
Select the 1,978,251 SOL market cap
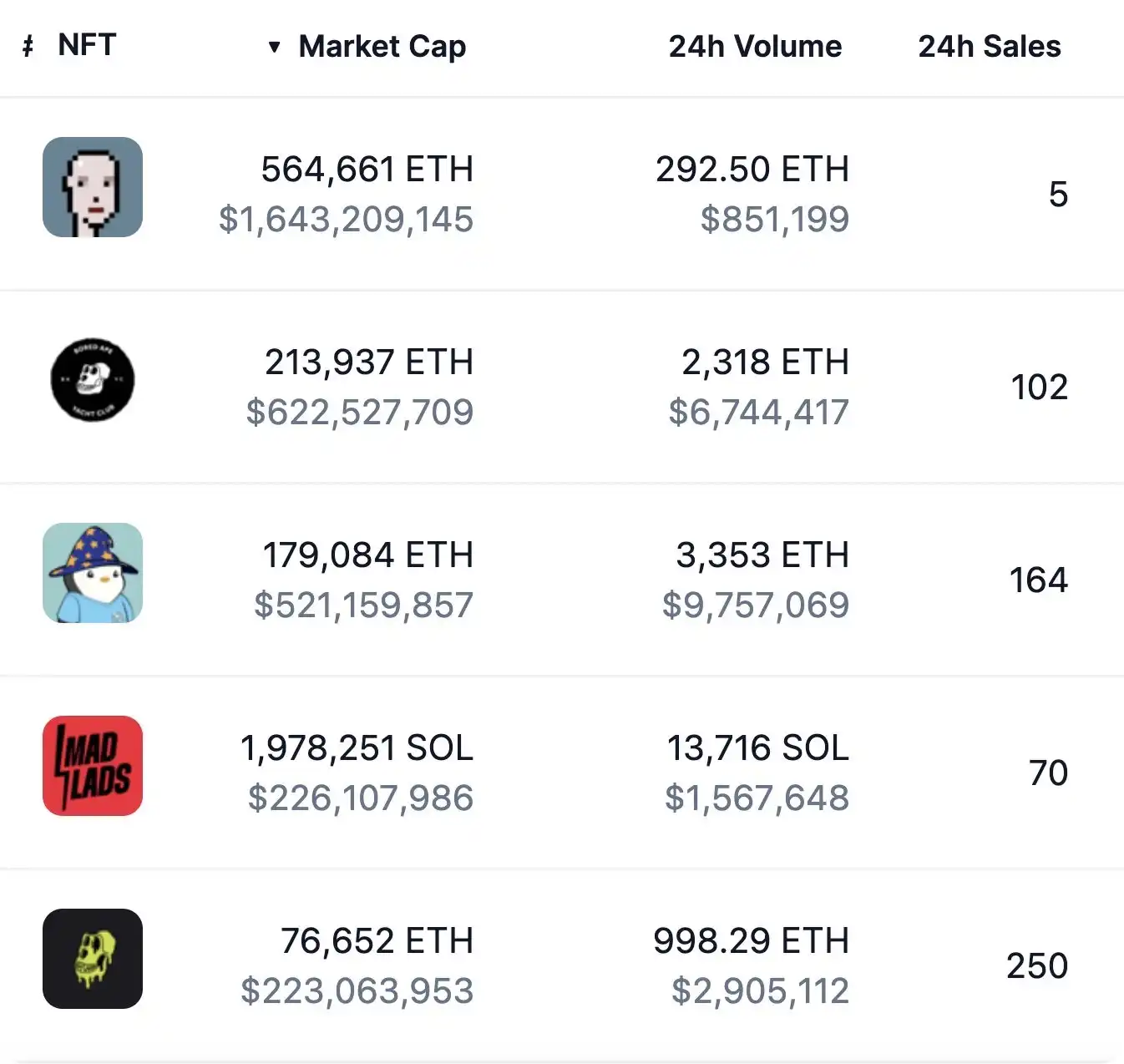tap(357, 748)
